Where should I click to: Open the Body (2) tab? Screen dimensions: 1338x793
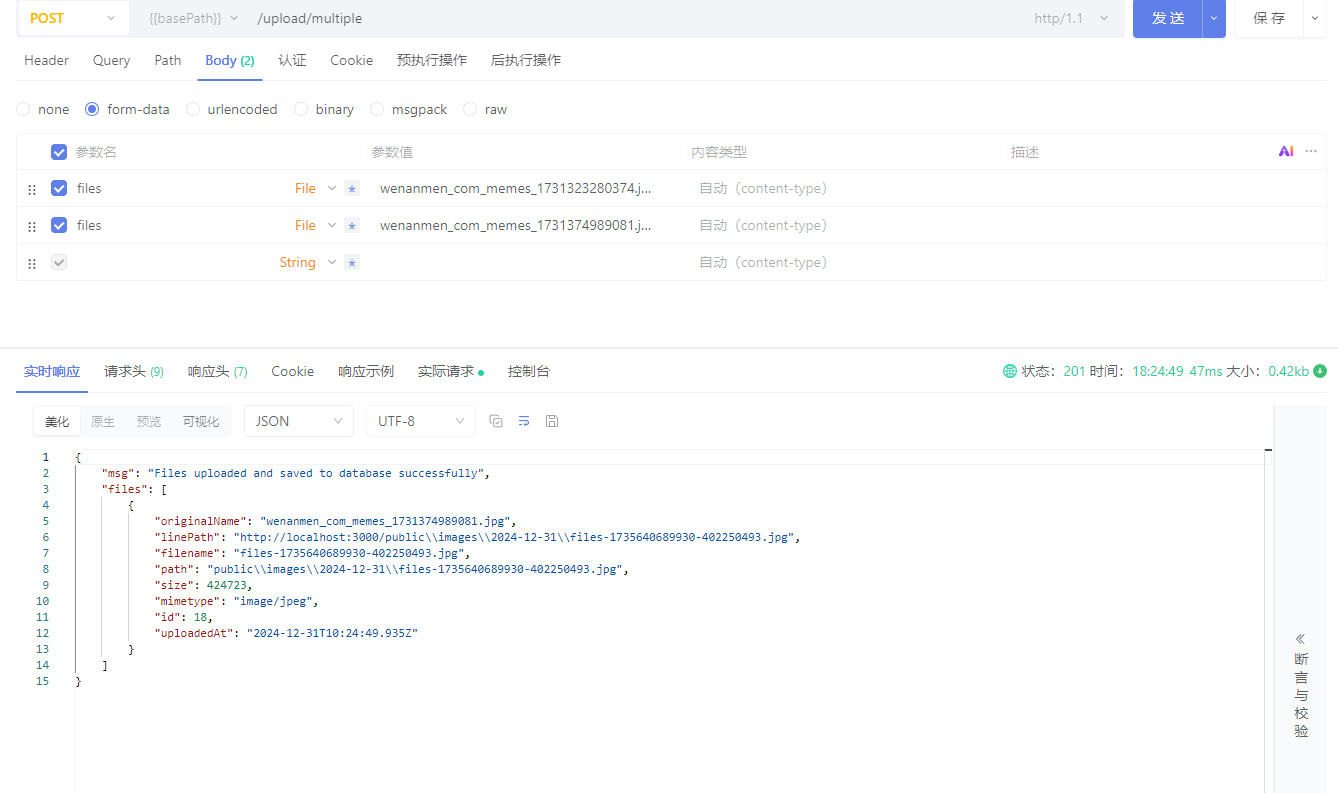coord(230,60)
